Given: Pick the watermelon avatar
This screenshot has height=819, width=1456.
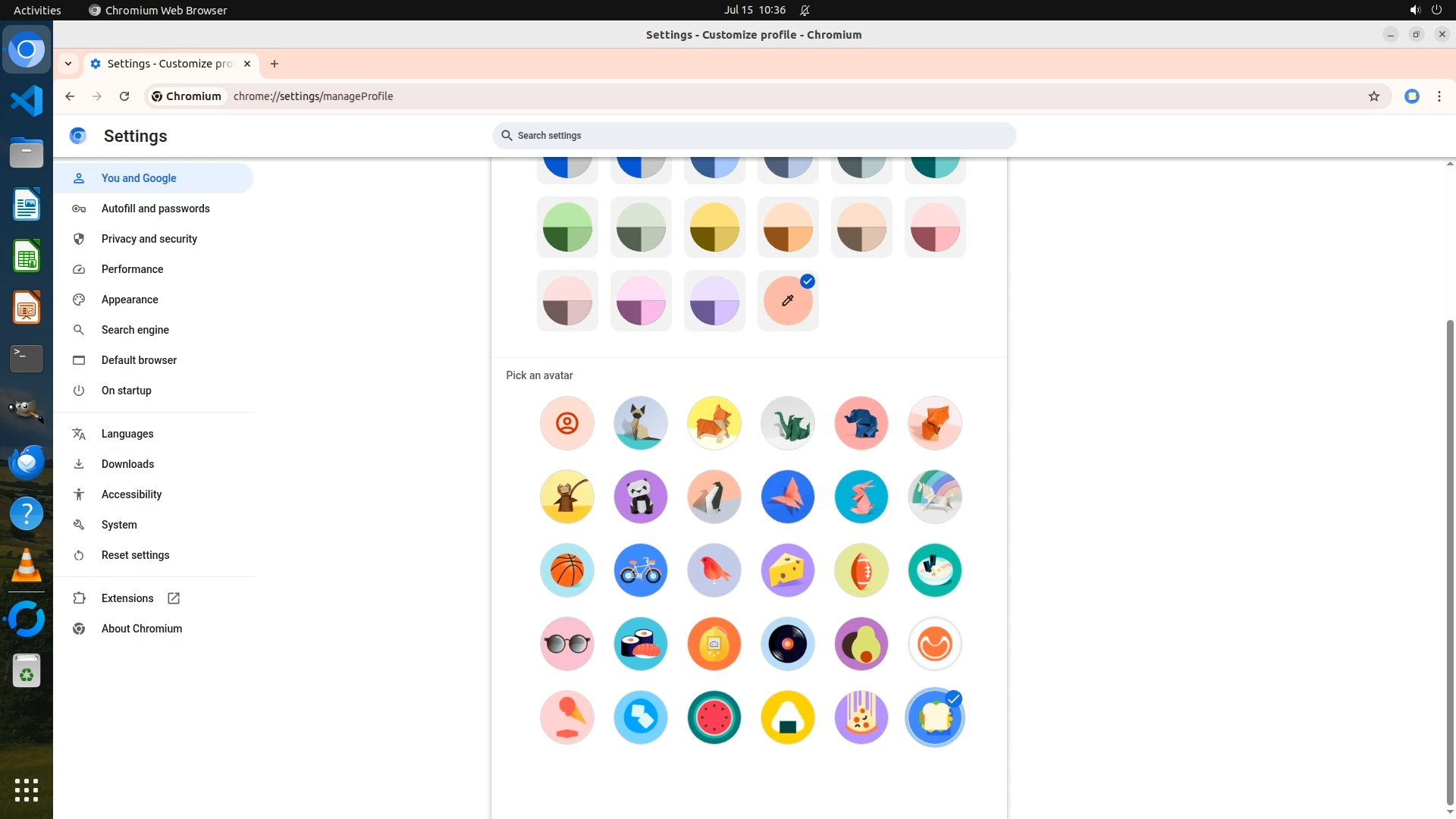Looking at the screenshot, I should point(714,717).
